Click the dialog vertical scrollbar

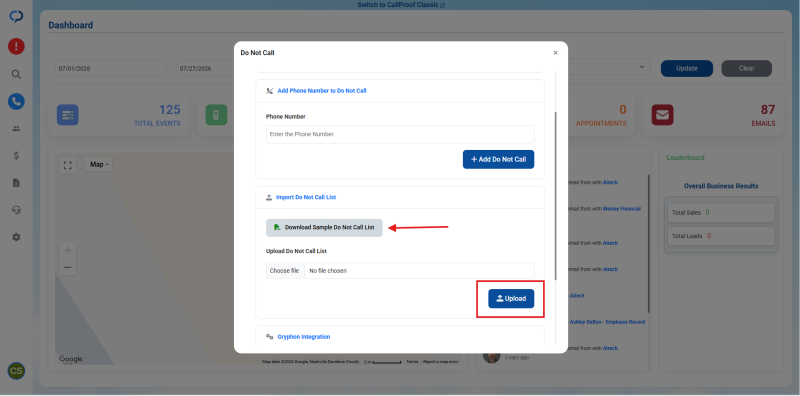(556, 196)
